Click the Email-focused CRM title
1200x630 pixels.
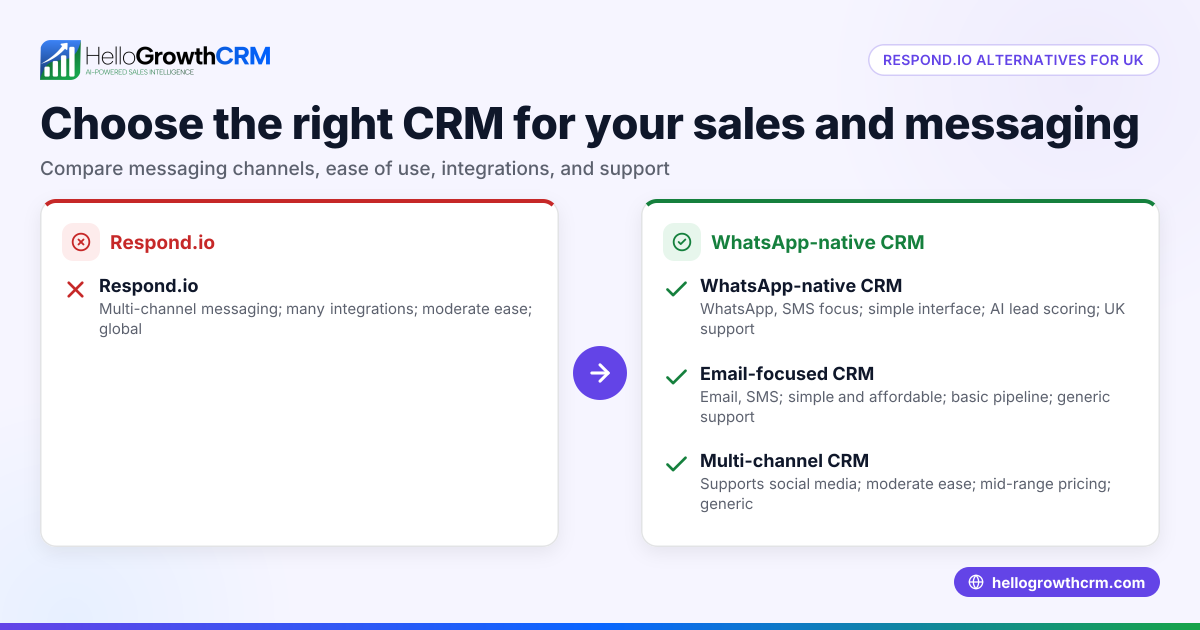pyautogui.click(x=787, y=373)
